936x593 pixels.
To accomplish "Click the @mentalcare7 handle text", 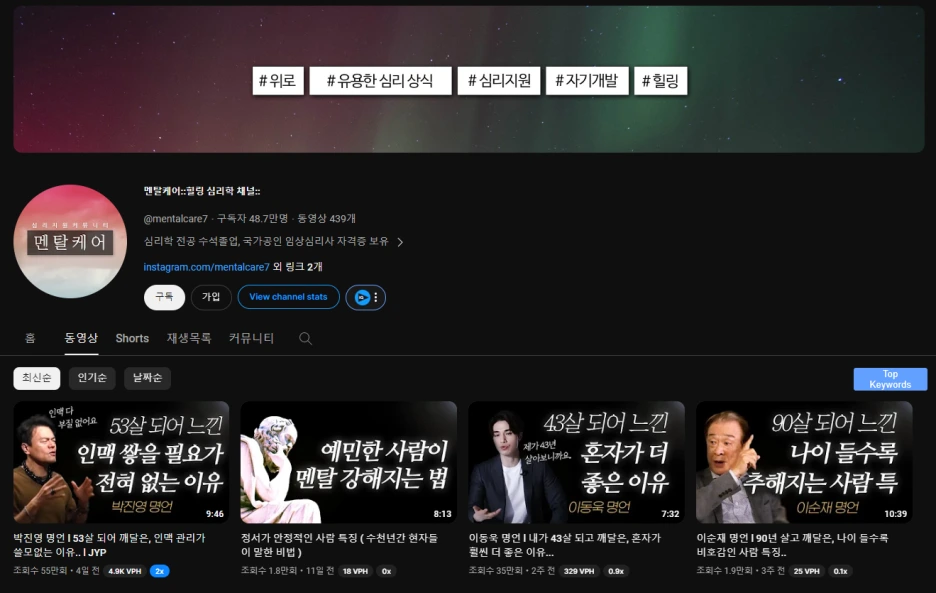I will (176, 219).
